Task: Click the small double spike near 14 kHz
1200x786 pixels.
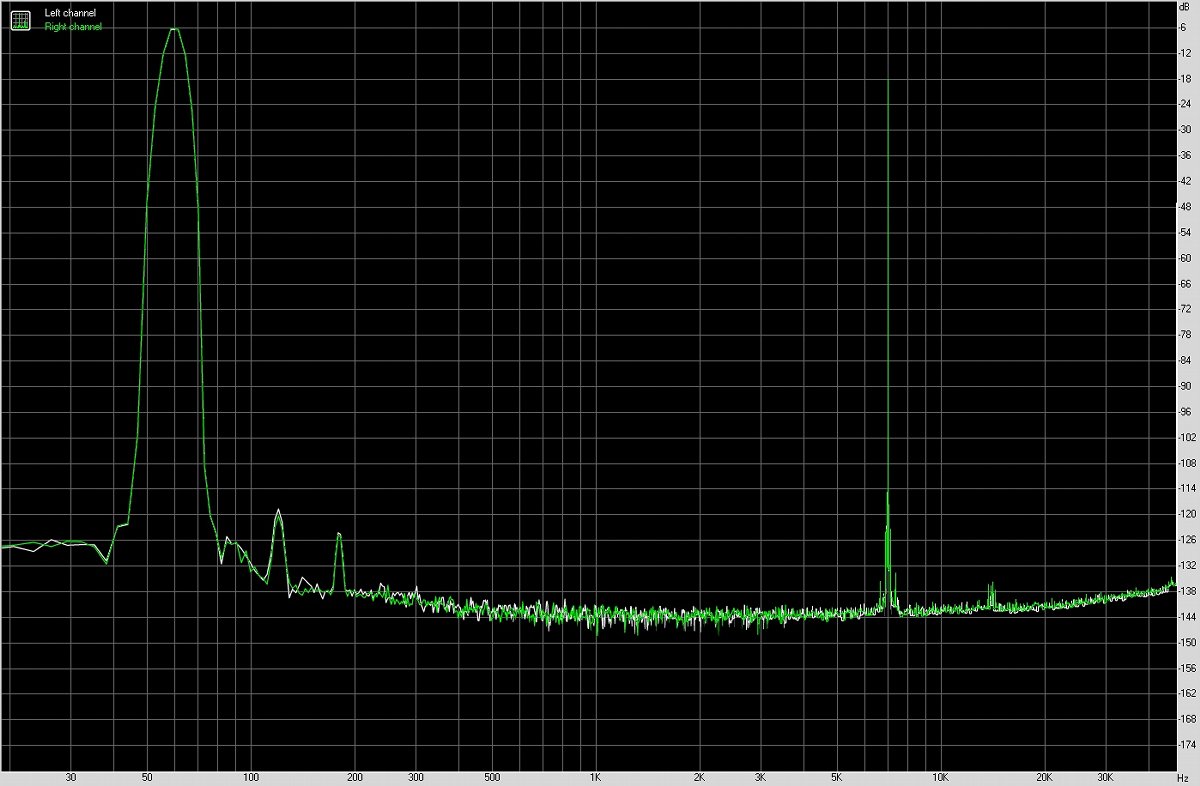Action: [x=991, y=586]
